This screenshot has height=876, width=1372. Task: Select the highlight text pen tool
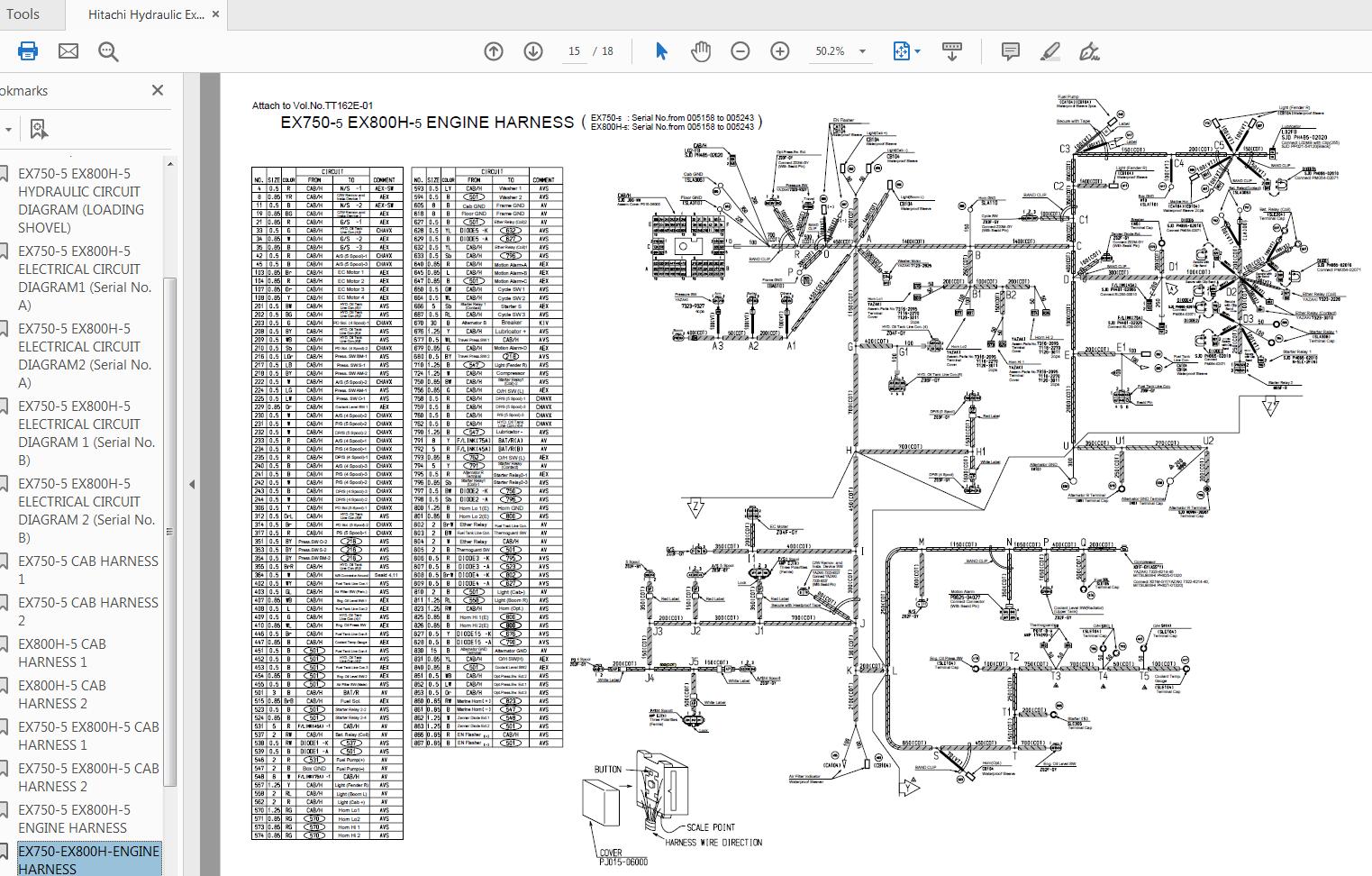pos(1050,51)
